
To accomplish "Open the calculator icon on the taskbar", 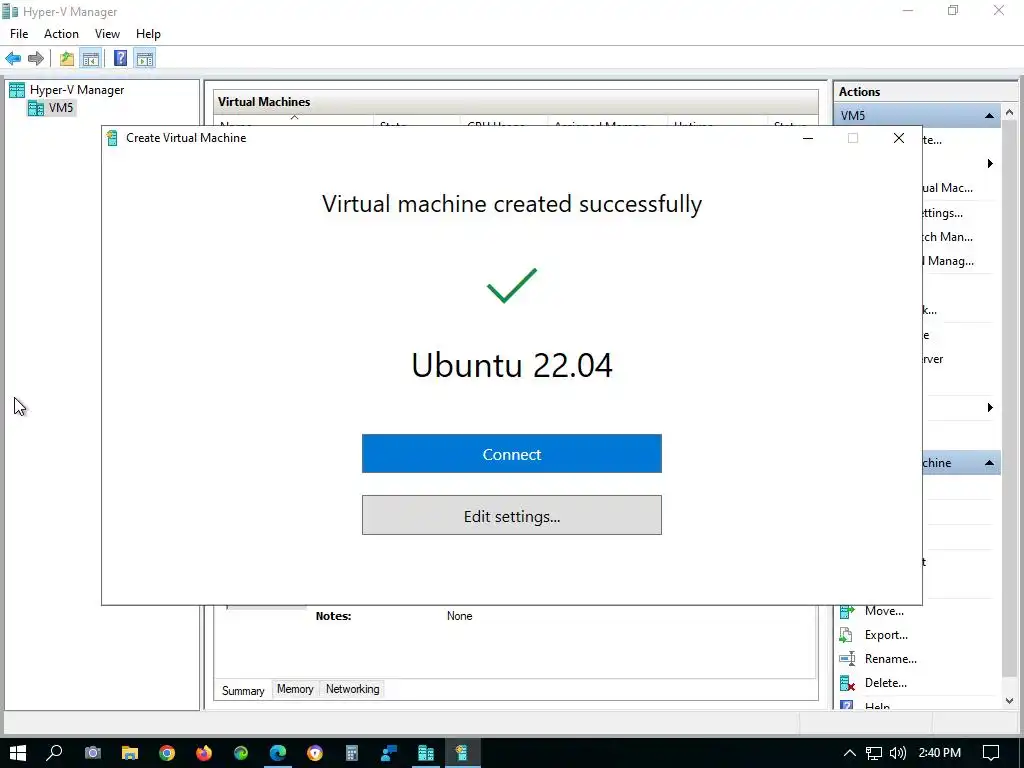I will (x=352, y=753).
